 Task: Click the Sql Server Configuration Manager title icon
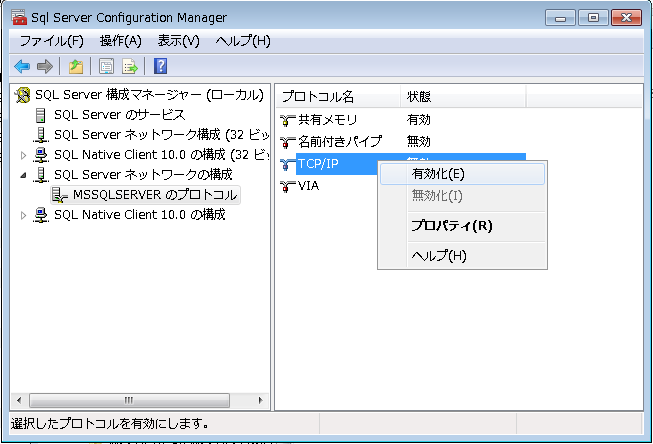[x=19, y=17]
